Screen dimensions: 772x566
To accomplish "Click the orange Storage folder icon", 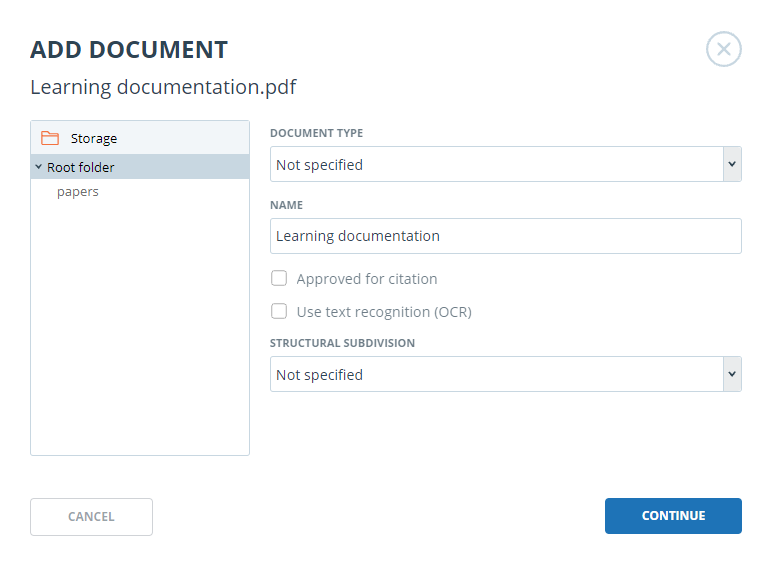I will pyautogui.click(x=50, y=138).
